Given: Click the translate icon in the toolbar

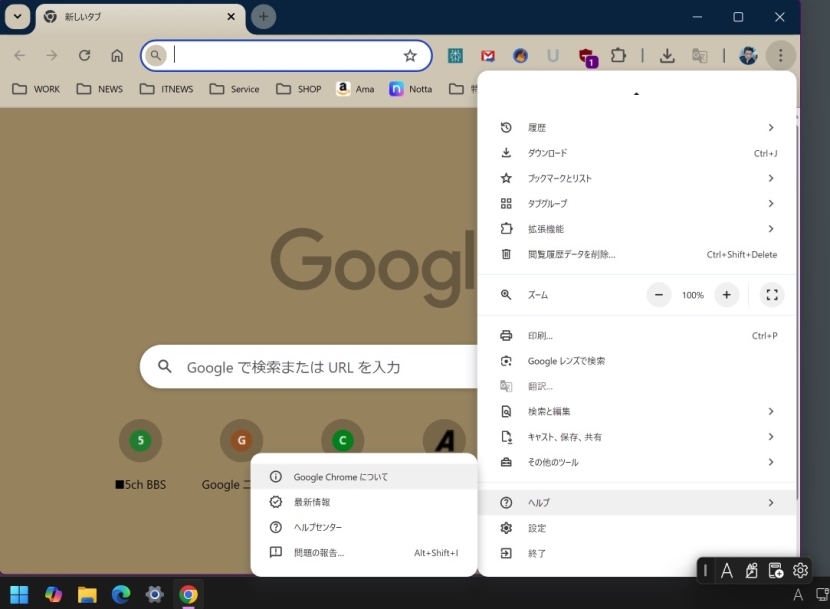Looking at the screenshot, I should point(699,56).
